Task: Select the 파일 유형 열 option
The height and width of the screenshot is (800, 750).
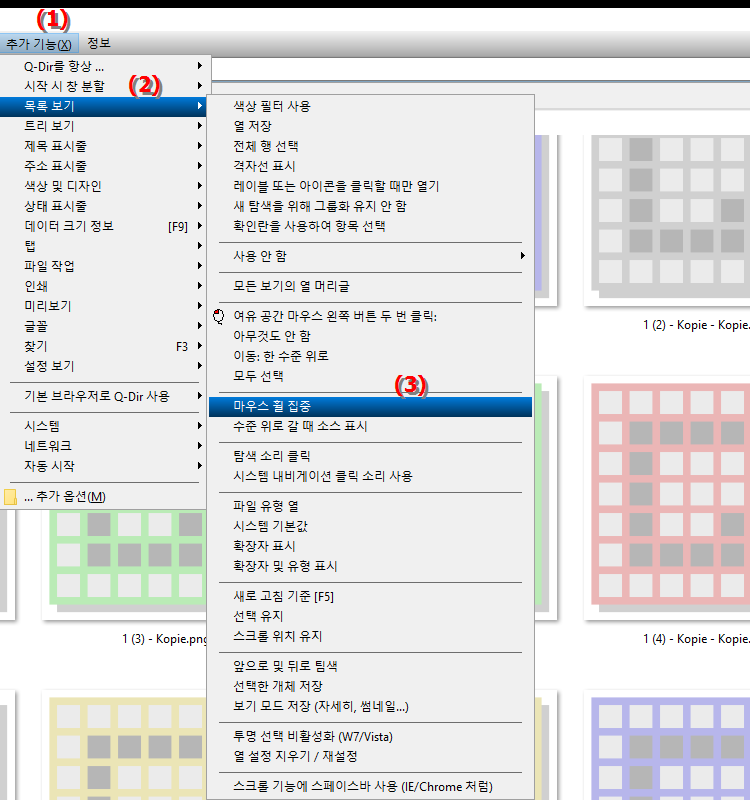Action: pyautogui.click(x=370, y=506)
